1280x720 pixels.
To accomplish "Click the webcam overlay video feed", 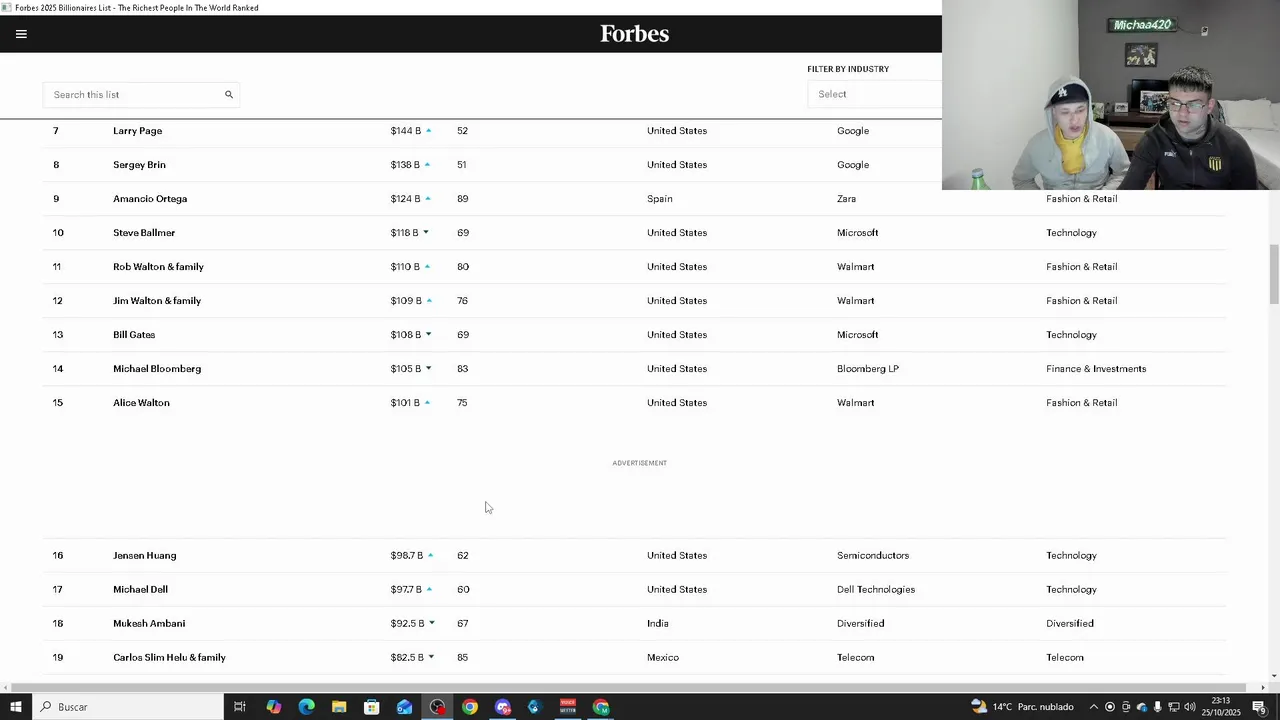I will click(x=1111, y=95).
